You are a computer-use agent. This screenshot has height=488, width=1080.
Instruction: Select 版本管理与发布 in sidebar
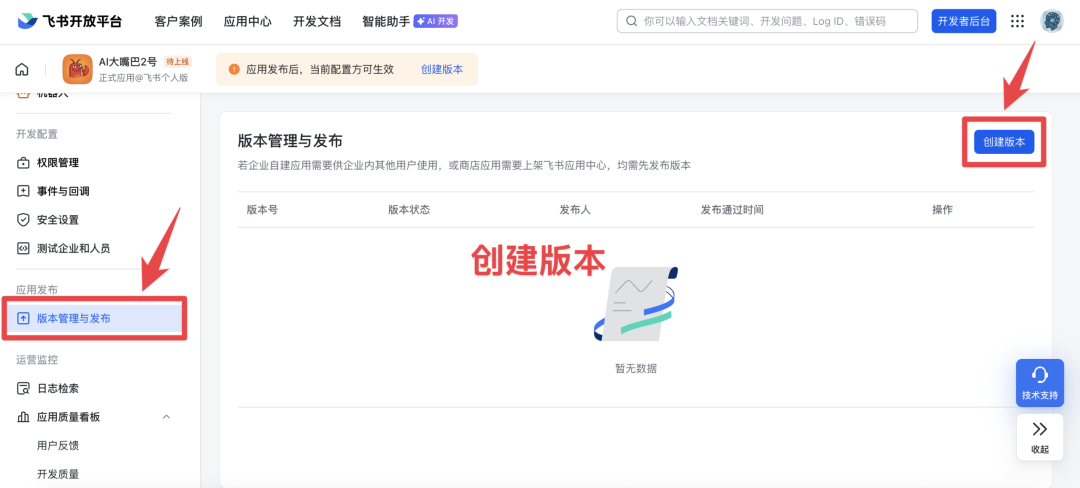coord(73,318)
